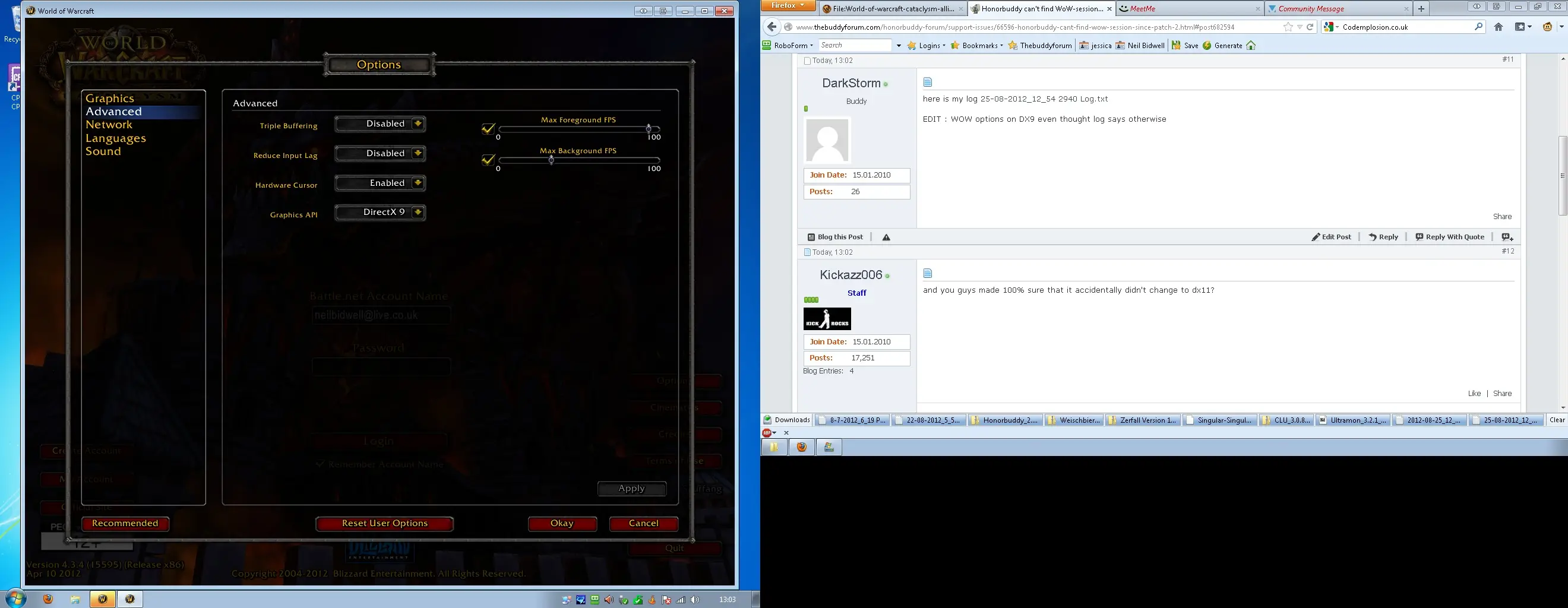Open the Graphics API dropdown
Screen dimensions: 1568x608
pos(380,213)
